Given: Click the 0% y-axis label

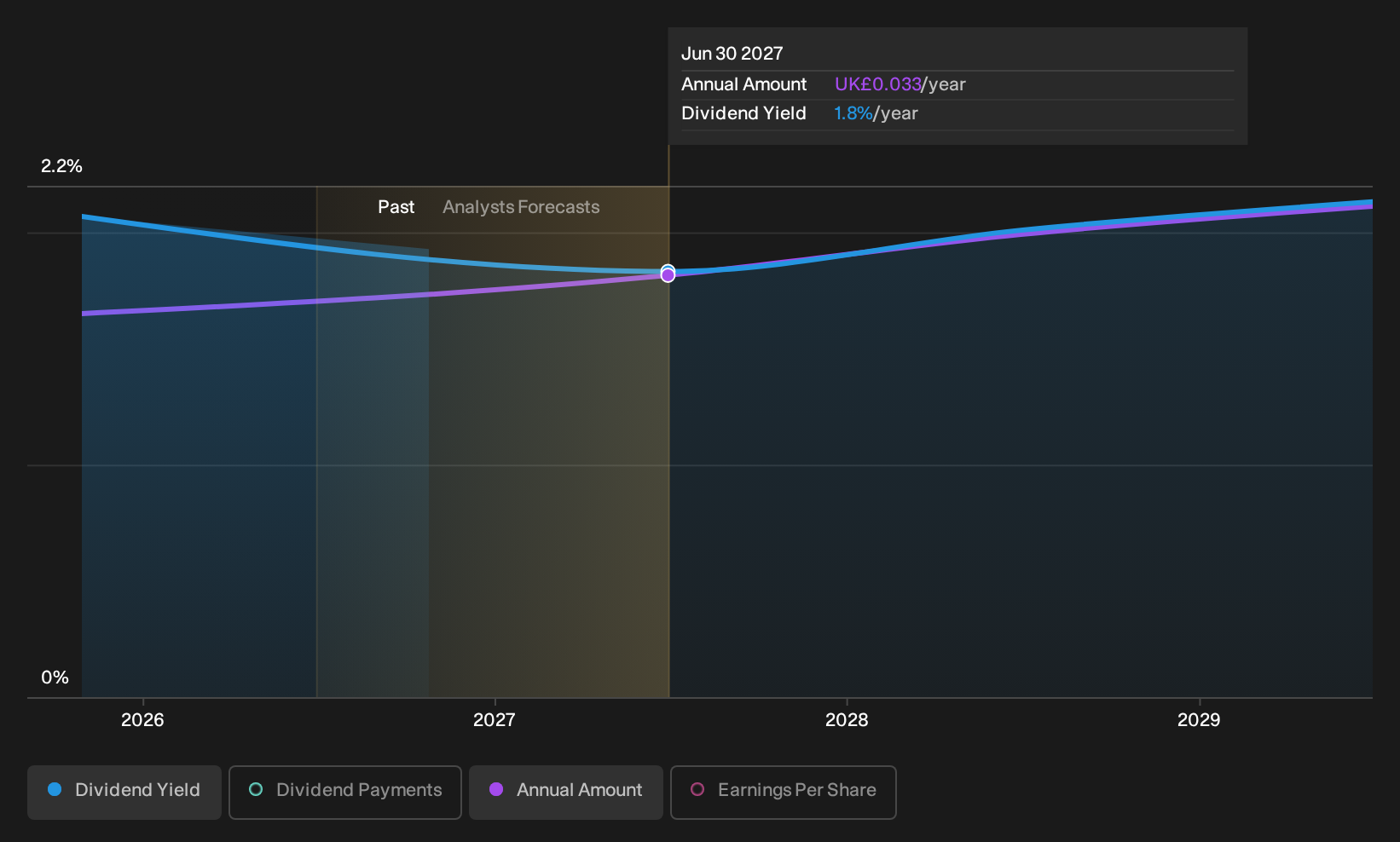Looking at the screenshot, I should click(55, 678).
